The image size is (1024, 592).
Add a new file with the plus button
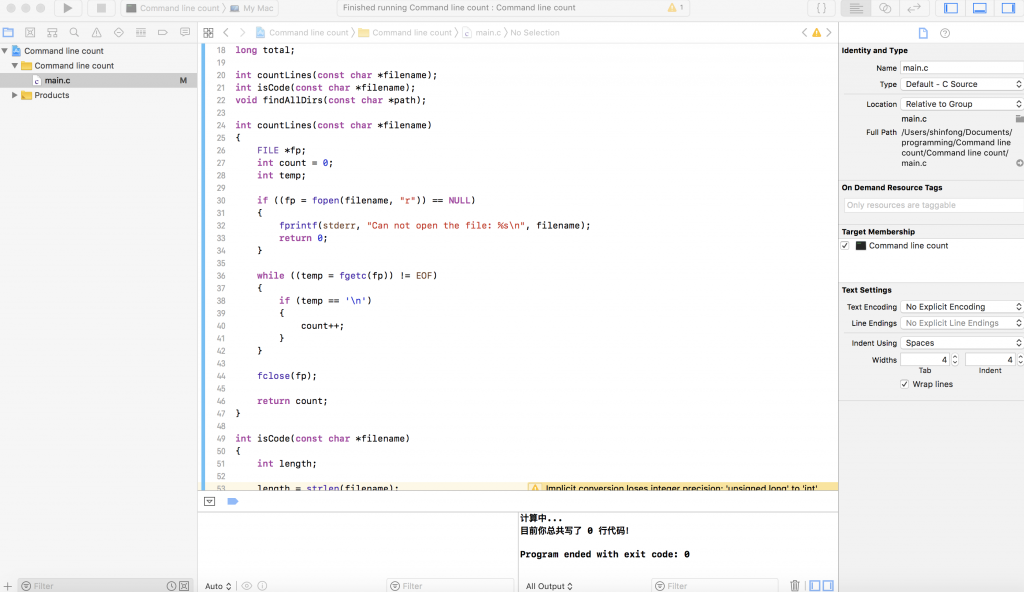tap(8, 586)
